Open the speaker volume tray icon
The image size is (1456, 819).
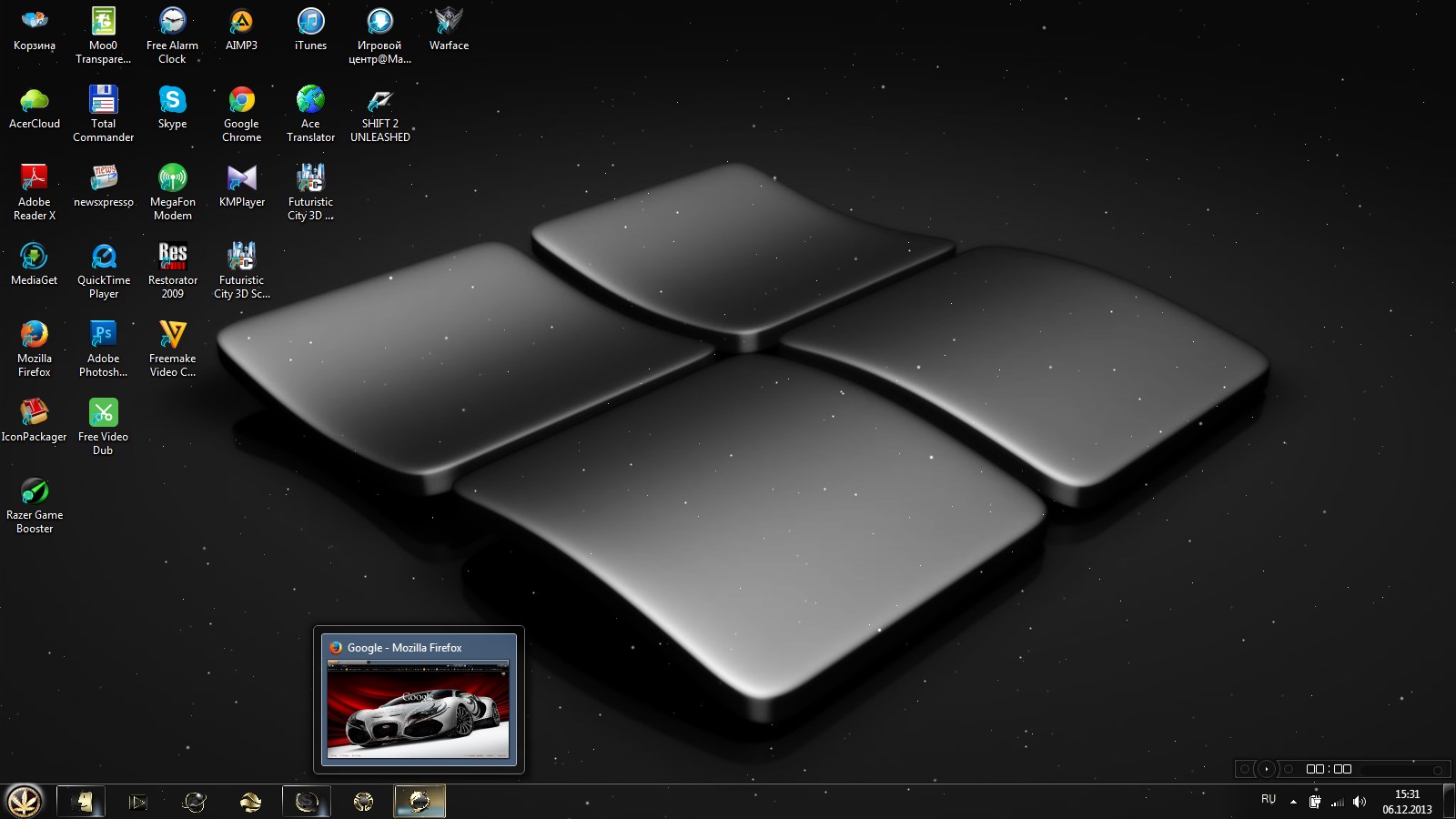pyautogui.click(x=1360, y=802)
